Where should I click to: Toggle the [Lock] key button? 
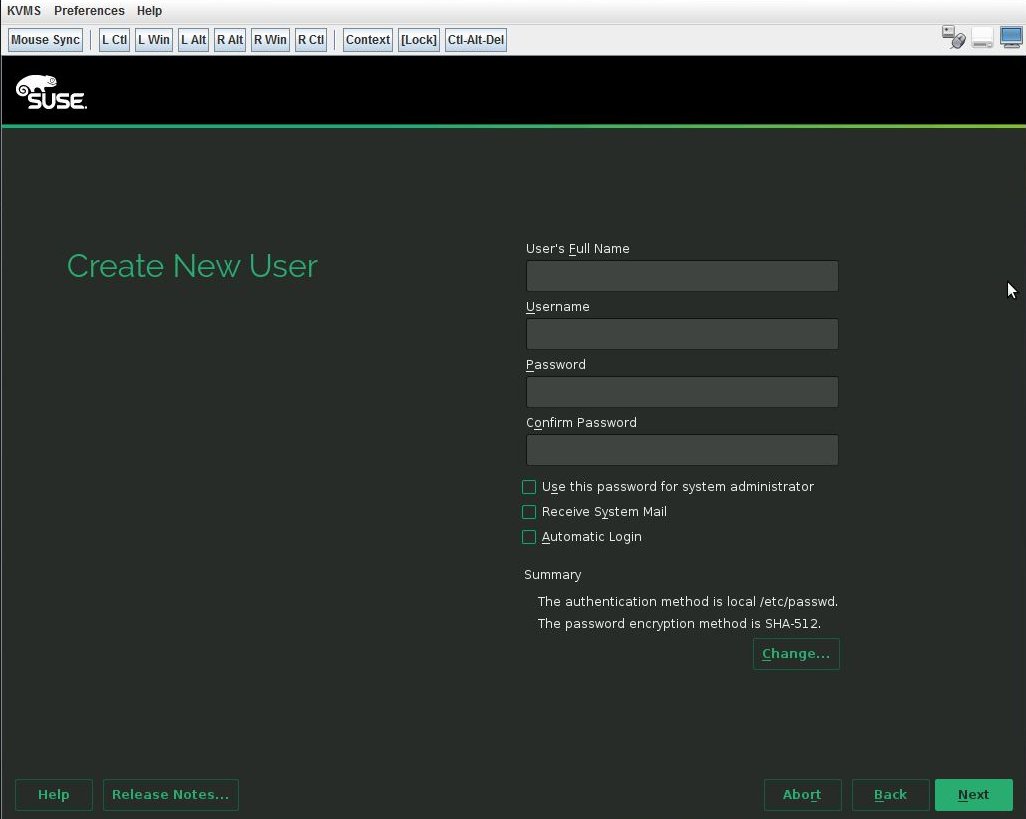coord(418,39)
